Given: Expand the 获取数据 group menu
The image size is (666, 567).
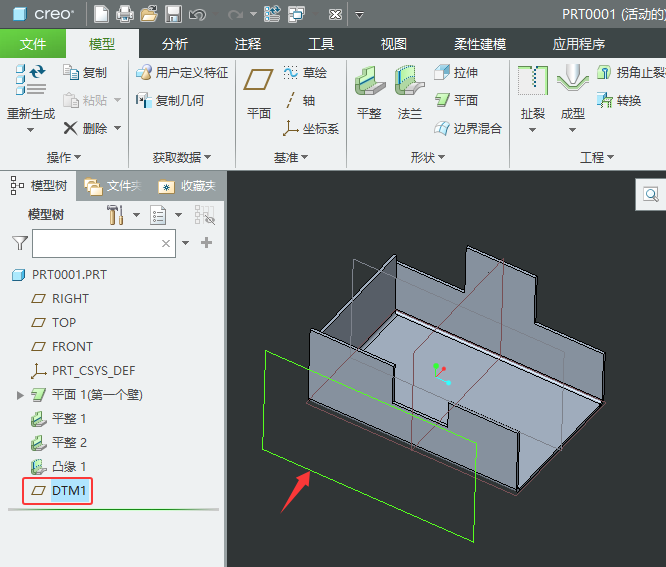Looking at the screenshot, I should coord(182,158).
